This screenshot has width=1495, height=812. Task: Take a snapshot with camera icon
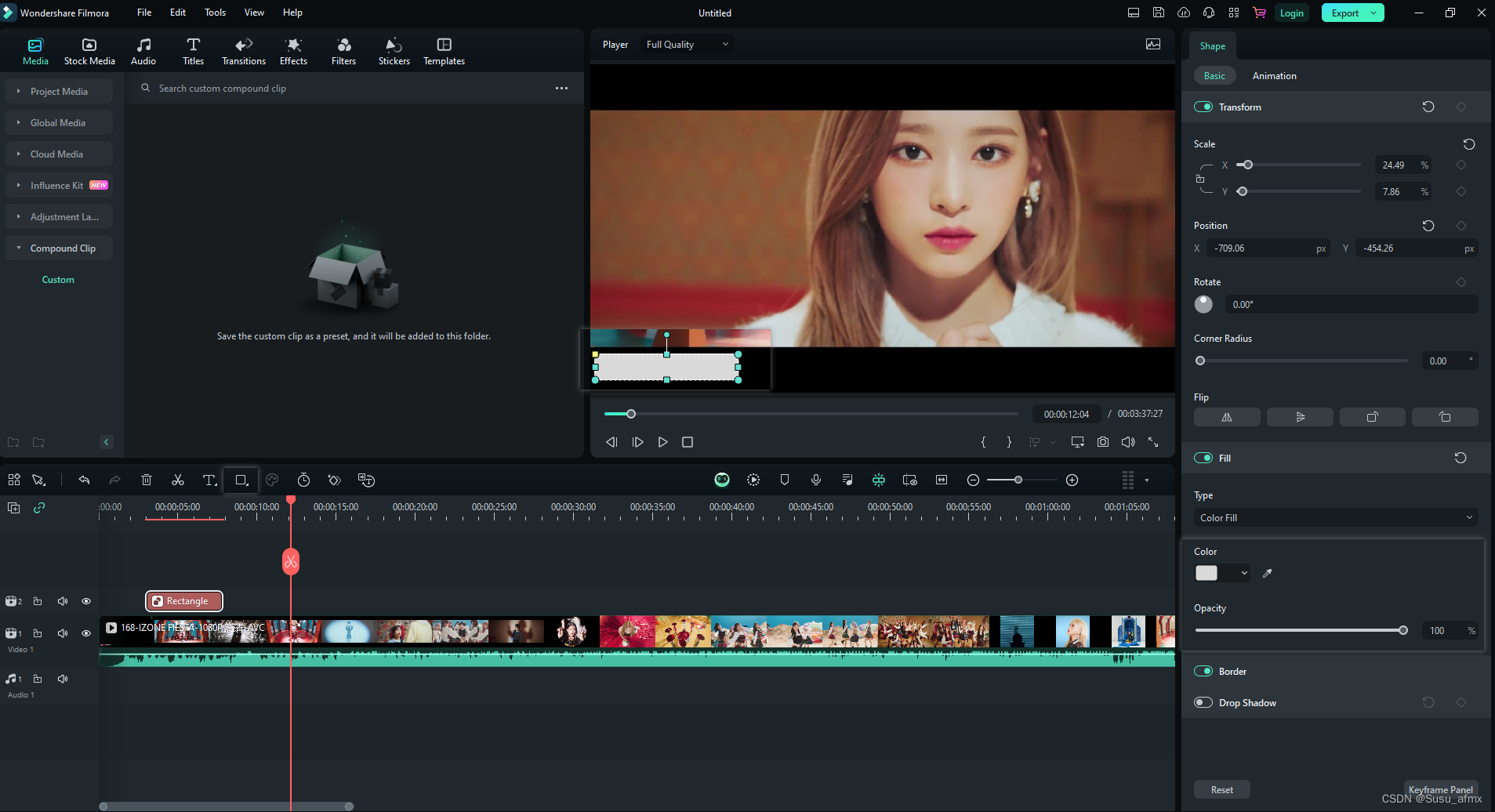pos(1103,442)
